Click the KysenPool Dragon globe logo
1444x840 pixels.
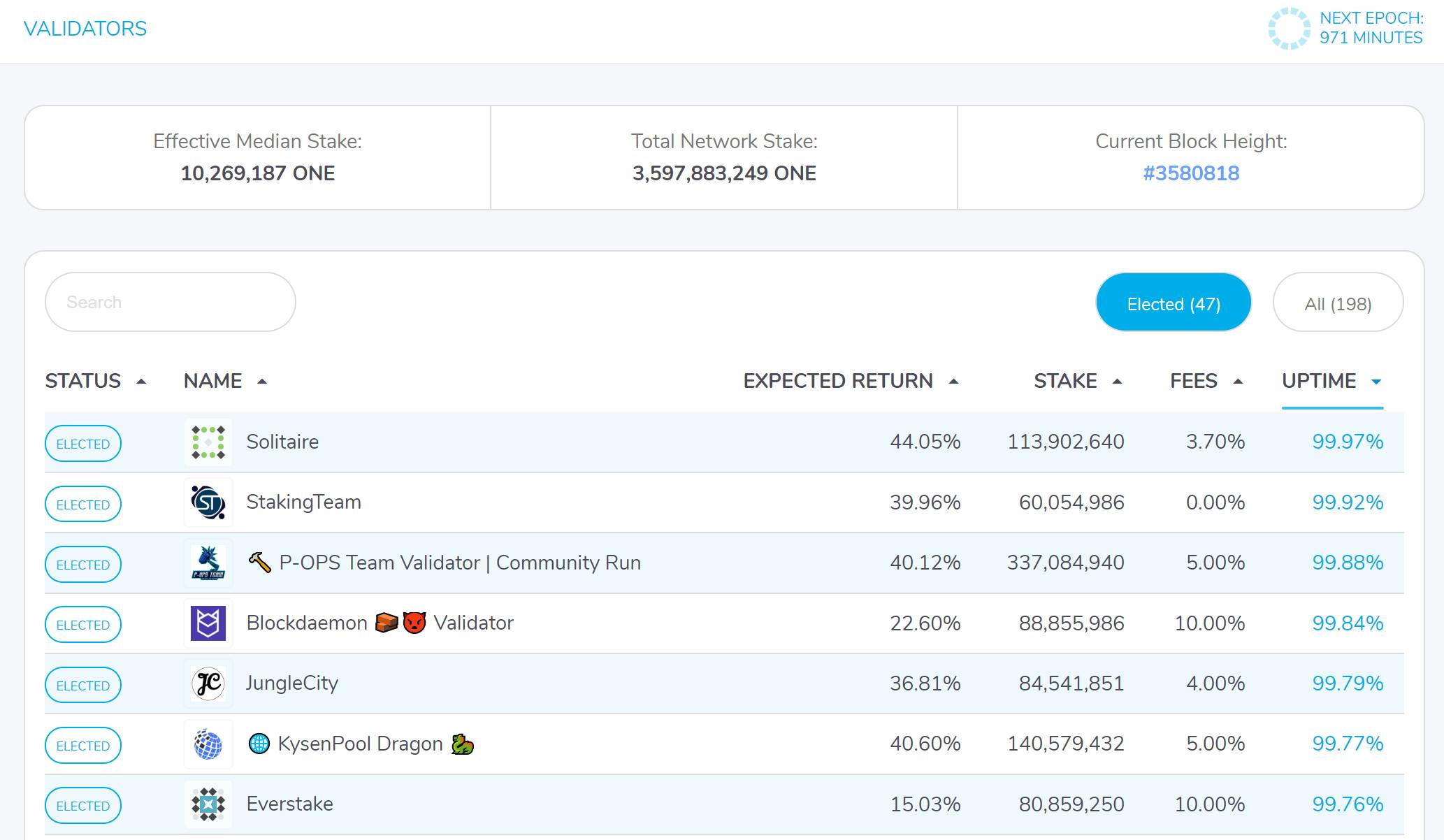pyautogui.click(x=208, y=744)
